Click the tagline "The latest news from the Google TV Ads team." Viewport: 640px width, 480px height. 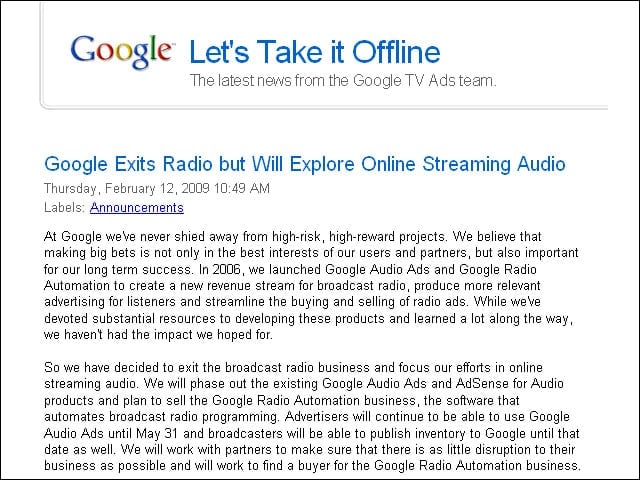click(343, 80)
